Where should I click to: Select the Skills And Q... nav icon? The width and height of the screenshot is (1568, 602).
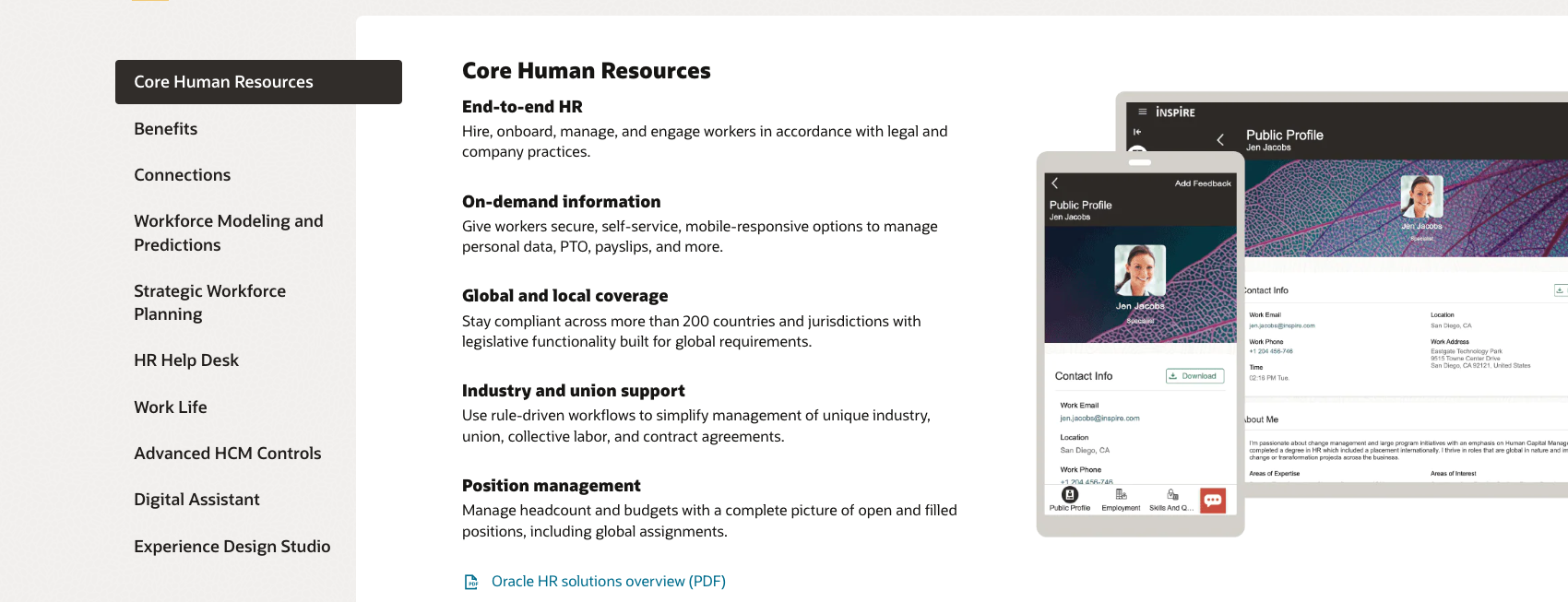1171,500
